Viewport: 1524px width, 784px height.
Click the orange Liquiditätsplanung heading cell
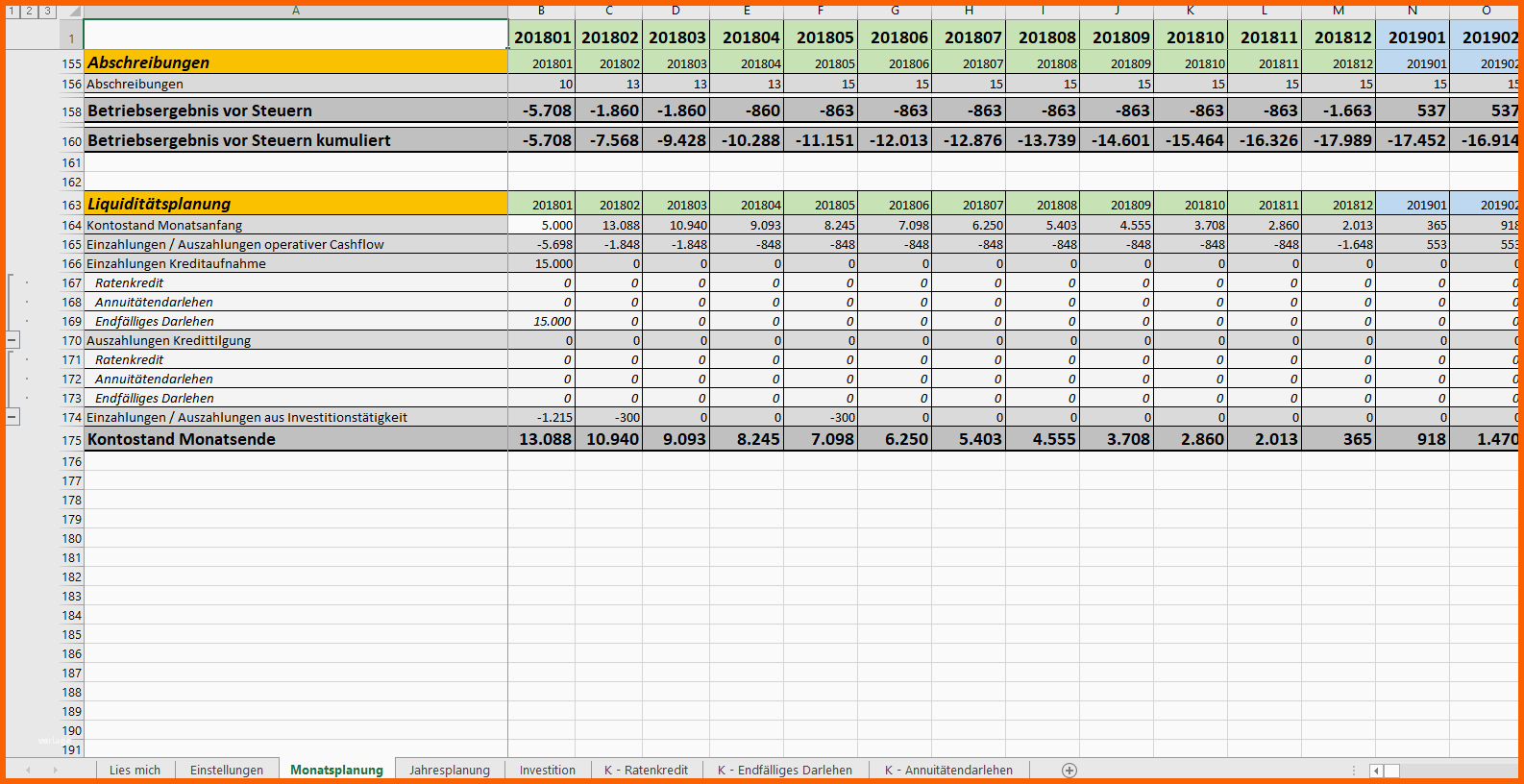click(295, 204)
